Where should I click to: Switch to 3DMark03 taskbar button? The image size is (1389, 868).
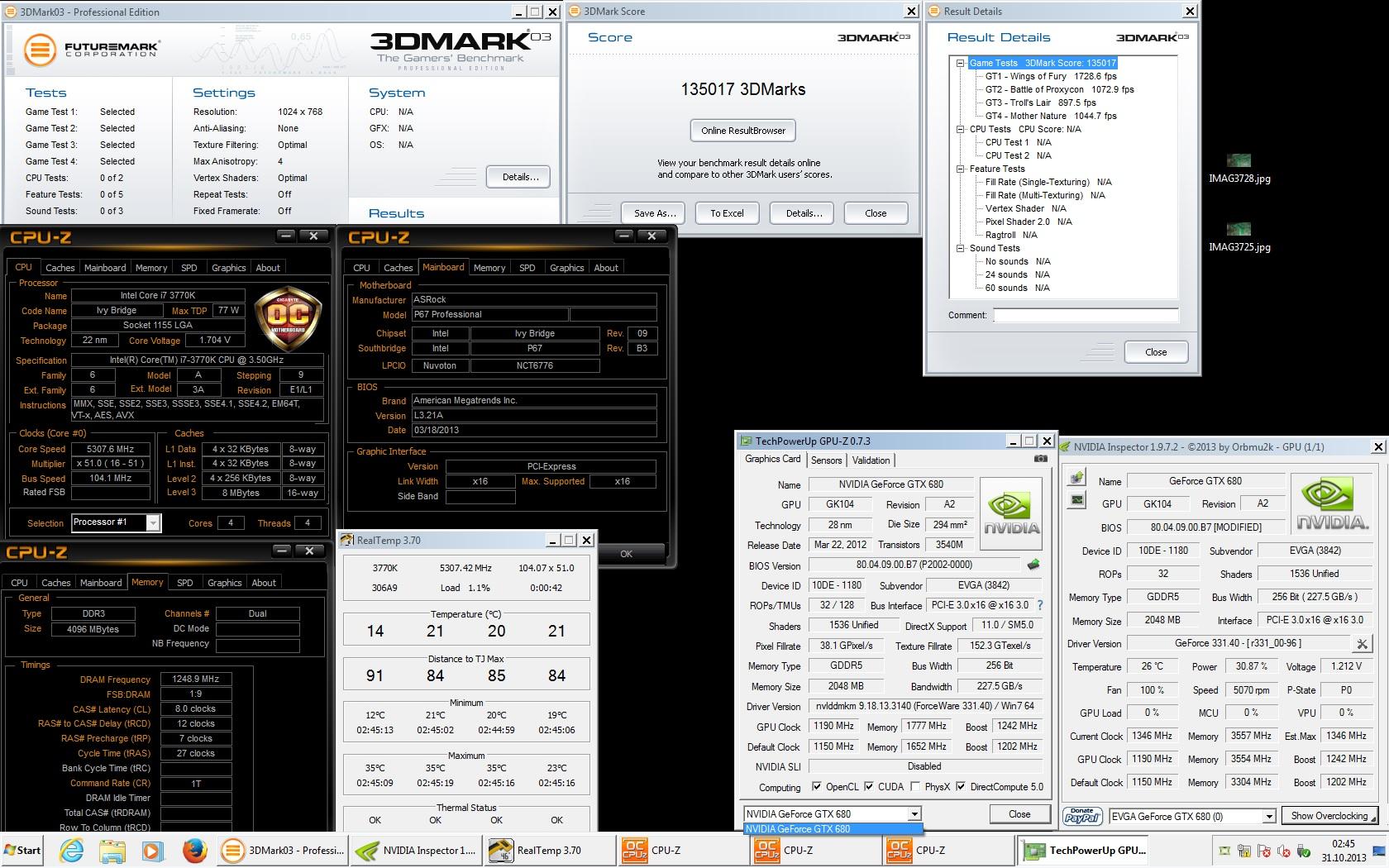(x=284, y=850)
